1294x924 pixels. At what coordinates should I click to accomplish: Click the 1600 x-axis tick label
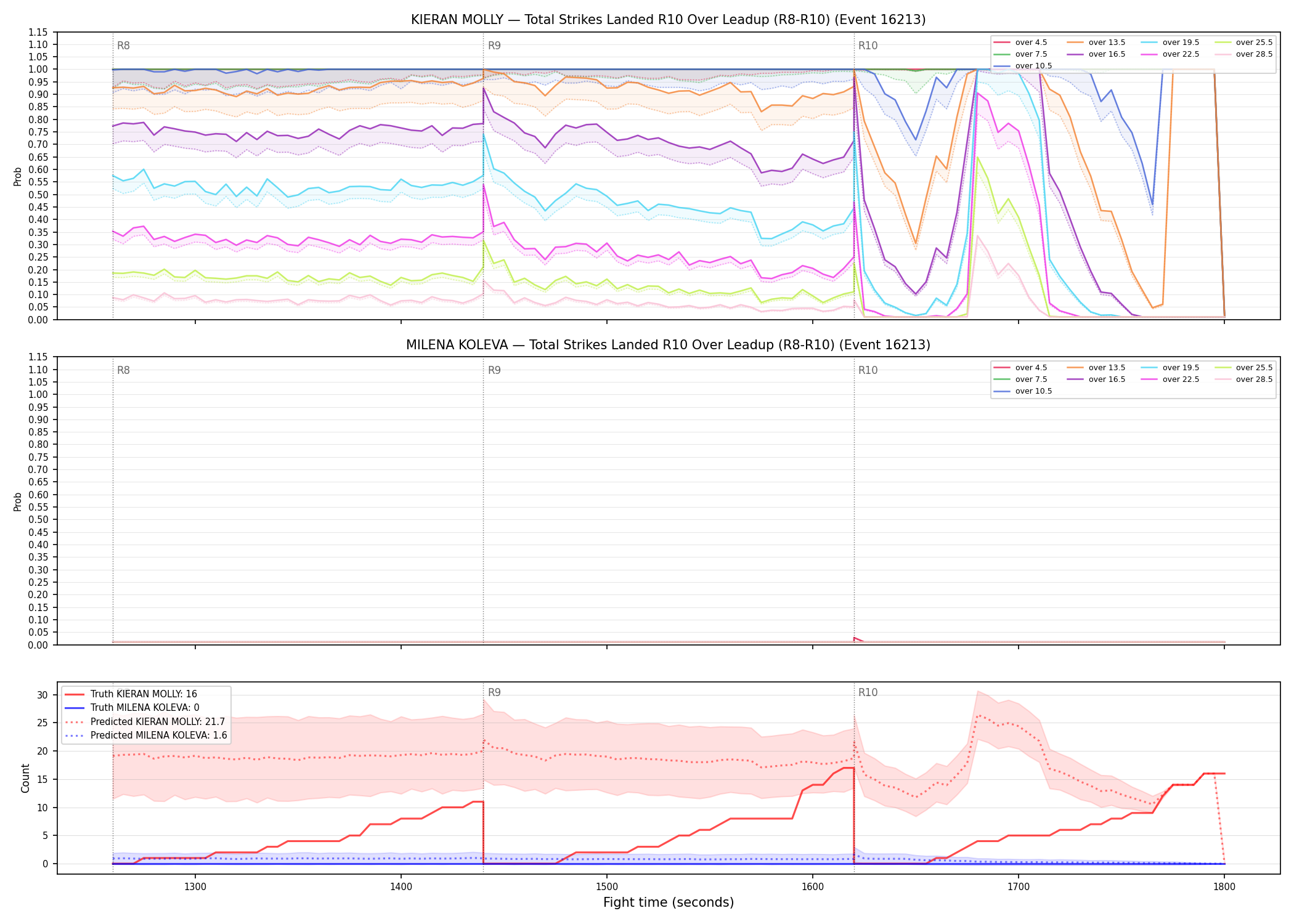pos(813,886)
